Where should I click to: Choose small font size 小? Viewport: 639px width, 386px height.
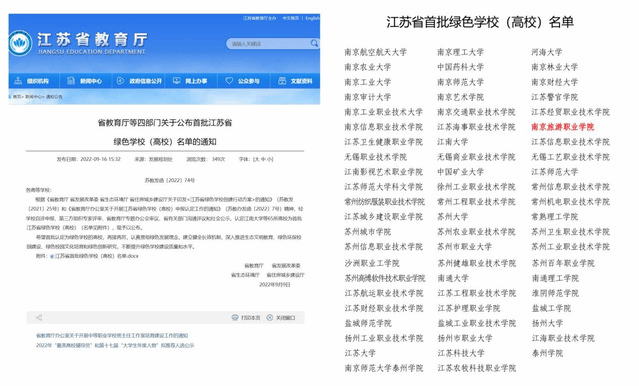pos(269,159)
